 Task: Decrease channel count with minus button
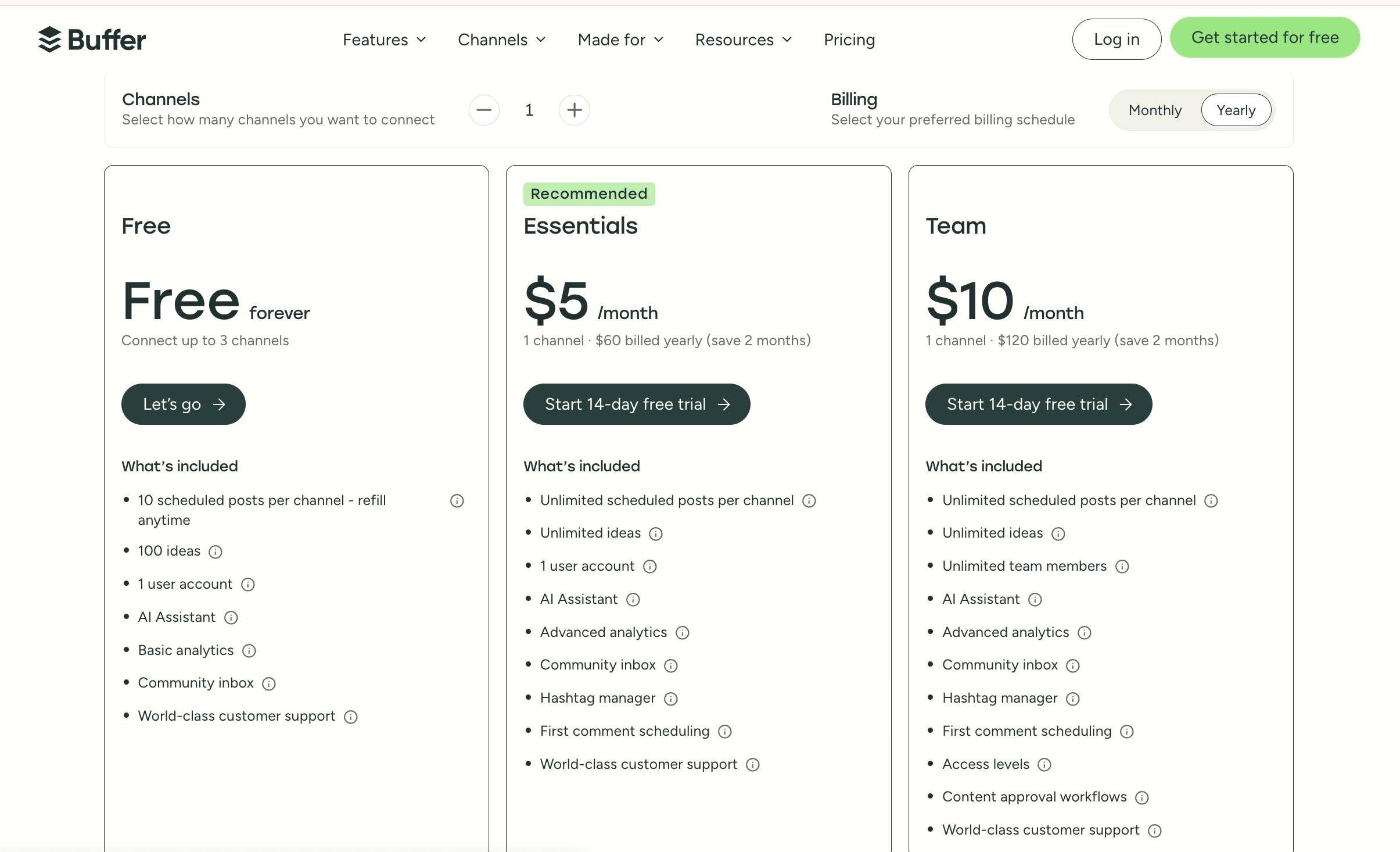(x=484, y=110)
